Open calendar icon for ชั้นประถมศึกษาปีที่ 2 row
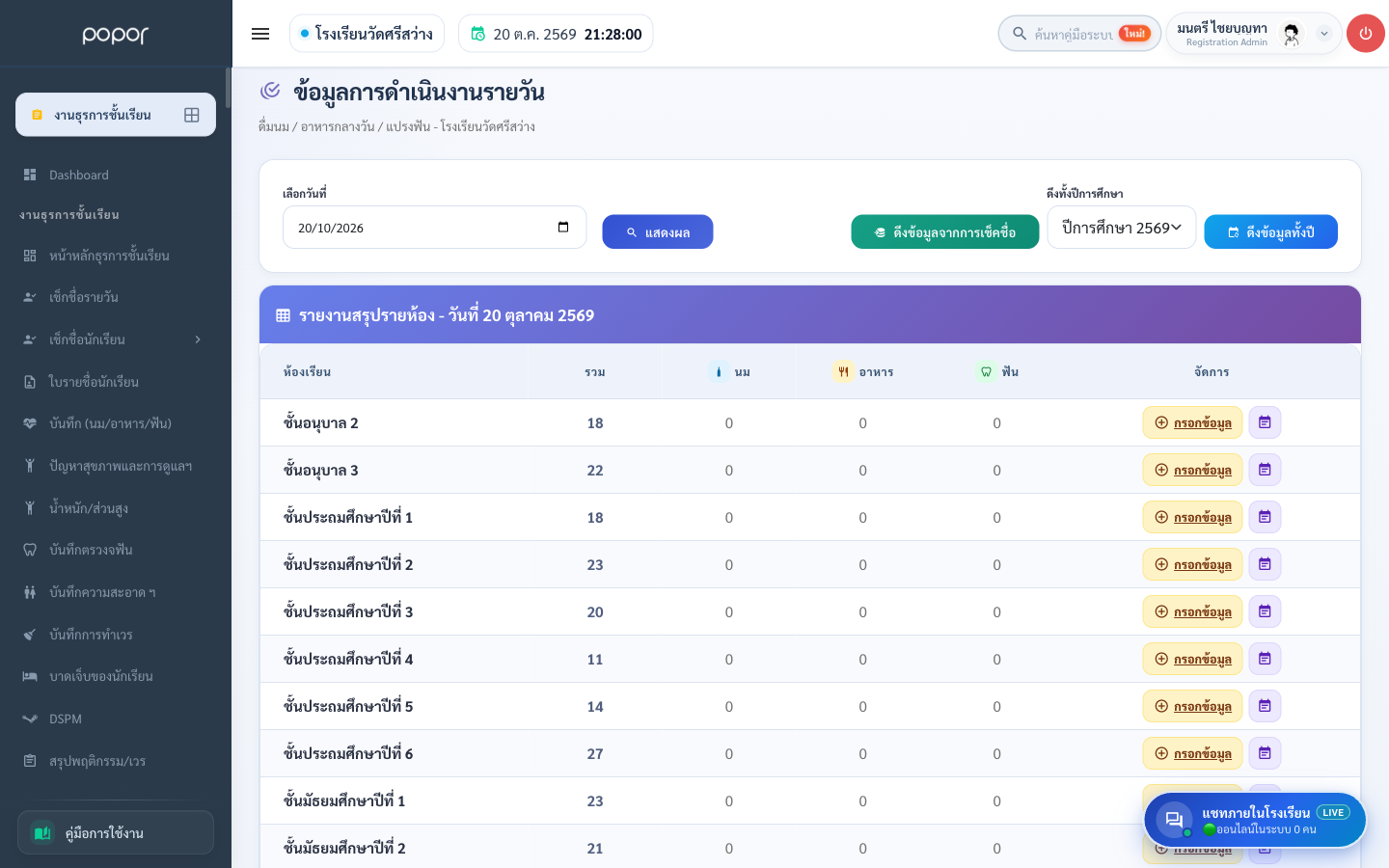 click(1265, 564)
